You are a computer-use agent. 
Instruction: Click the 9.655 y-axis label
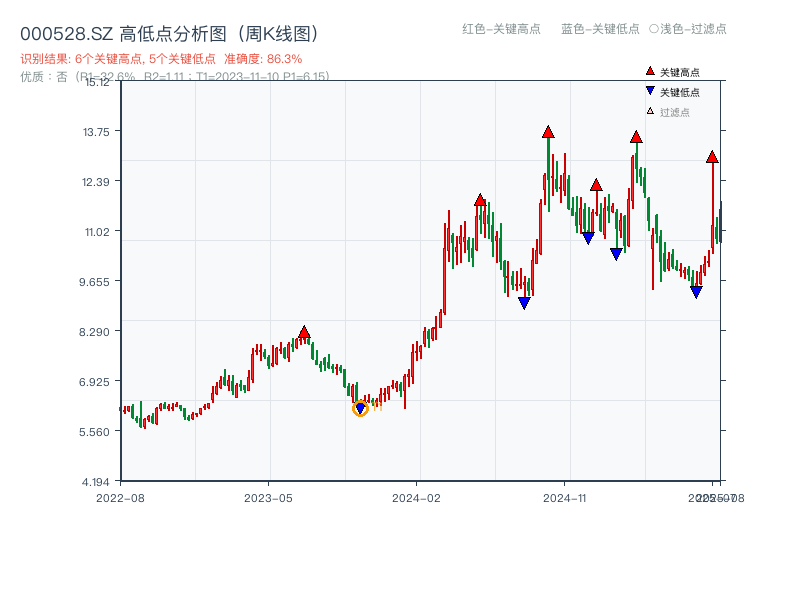coord(94,282)
